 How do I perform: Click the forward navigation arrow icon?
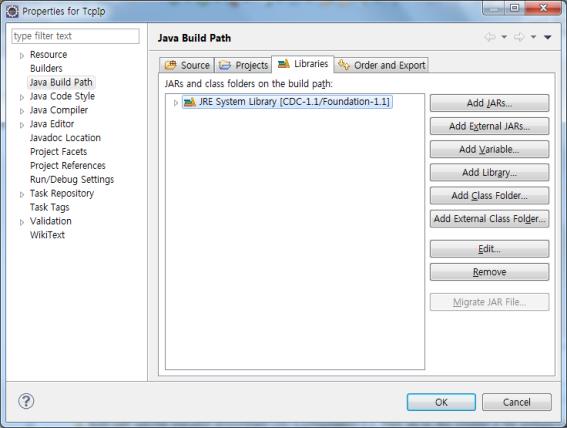(x=519, y=37)
